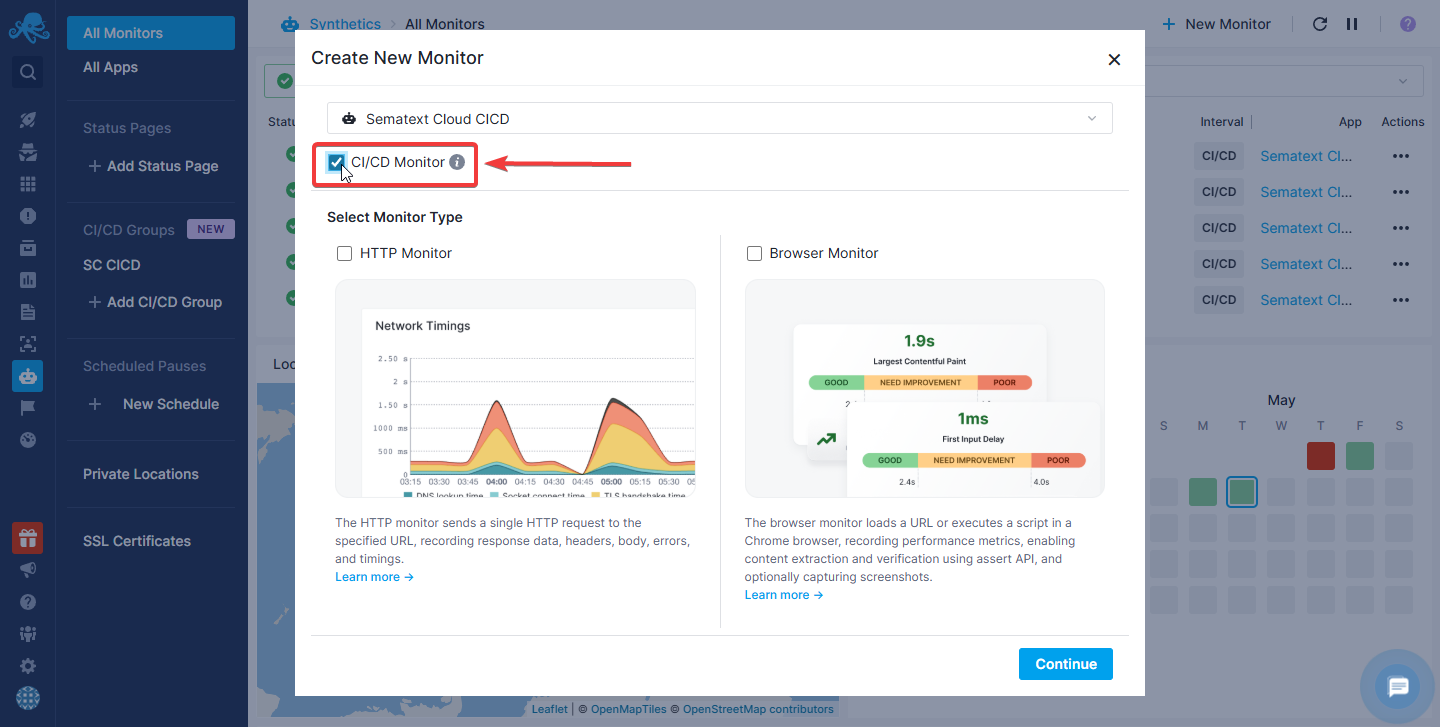
Task: Open the alerts exclamation icon in left rail
Action: pyautogui.click(x=28, y=216)
